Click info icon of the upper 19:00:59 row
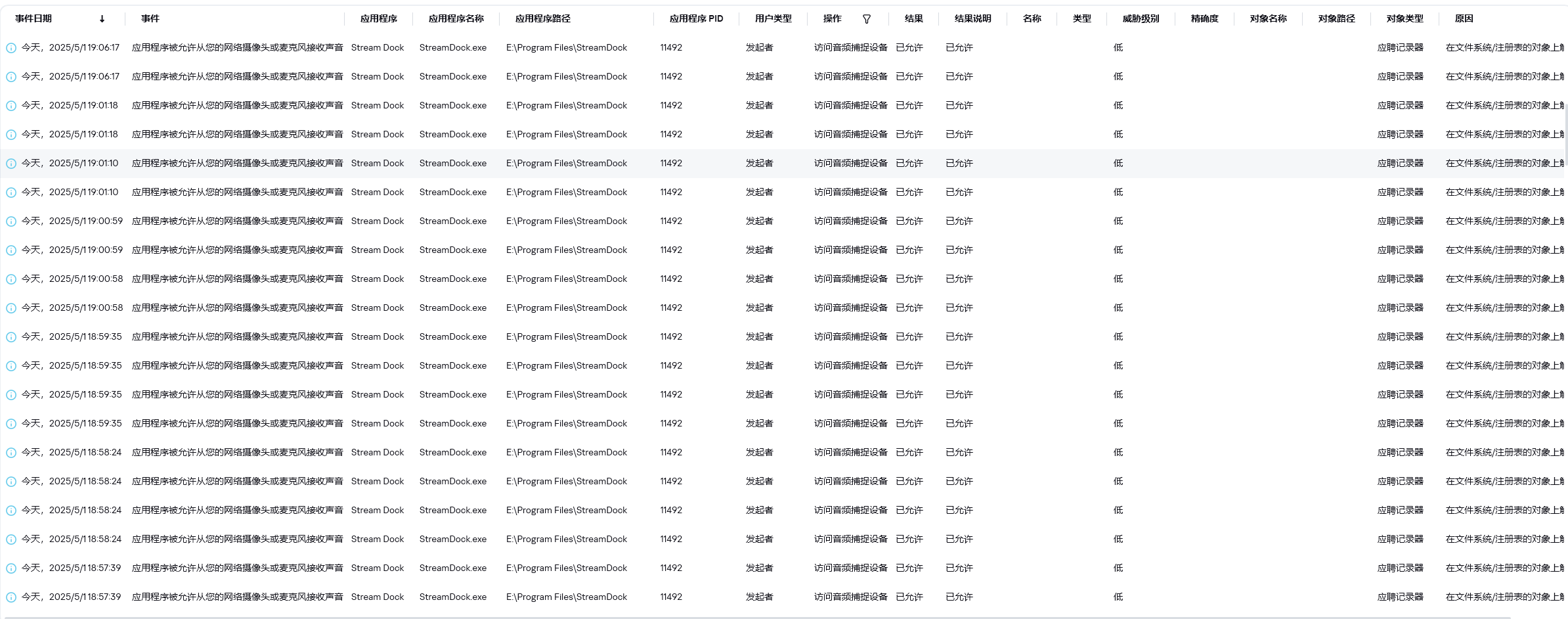Viewport: 1568px width, 619px height. [x=11, y=221]
